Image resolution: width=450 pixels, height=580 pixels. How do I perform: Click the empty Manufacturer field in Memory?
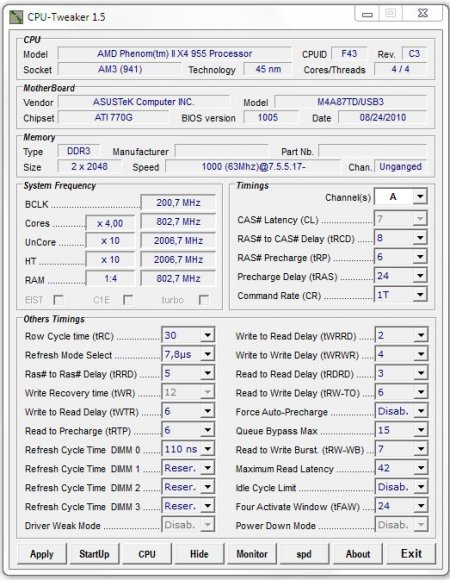[x=221, y=151]
